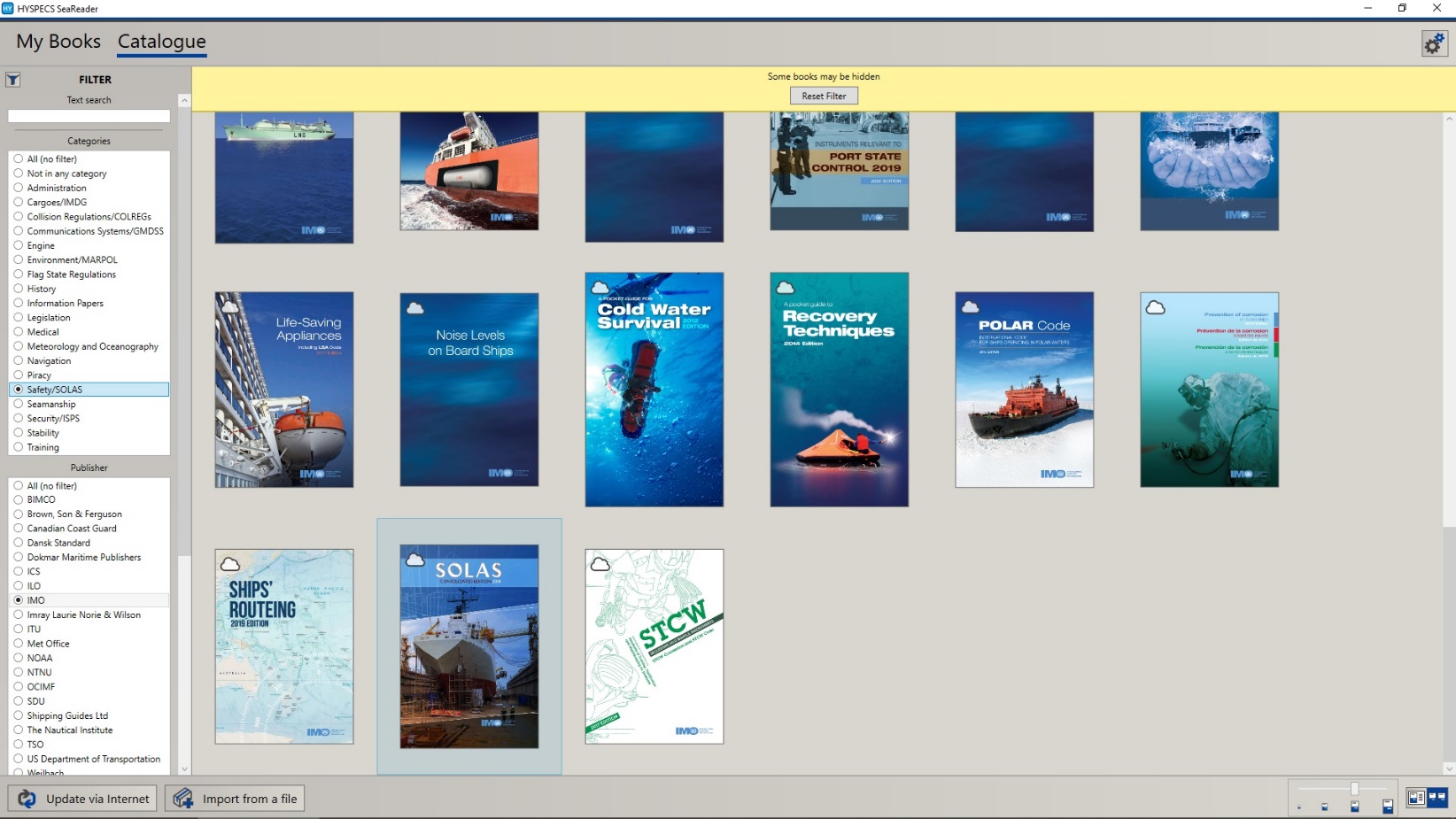This screenshot has width=1456, height=819.
Task: Click the Update via Internet globe icon
Action: click(x=27, y=799)
